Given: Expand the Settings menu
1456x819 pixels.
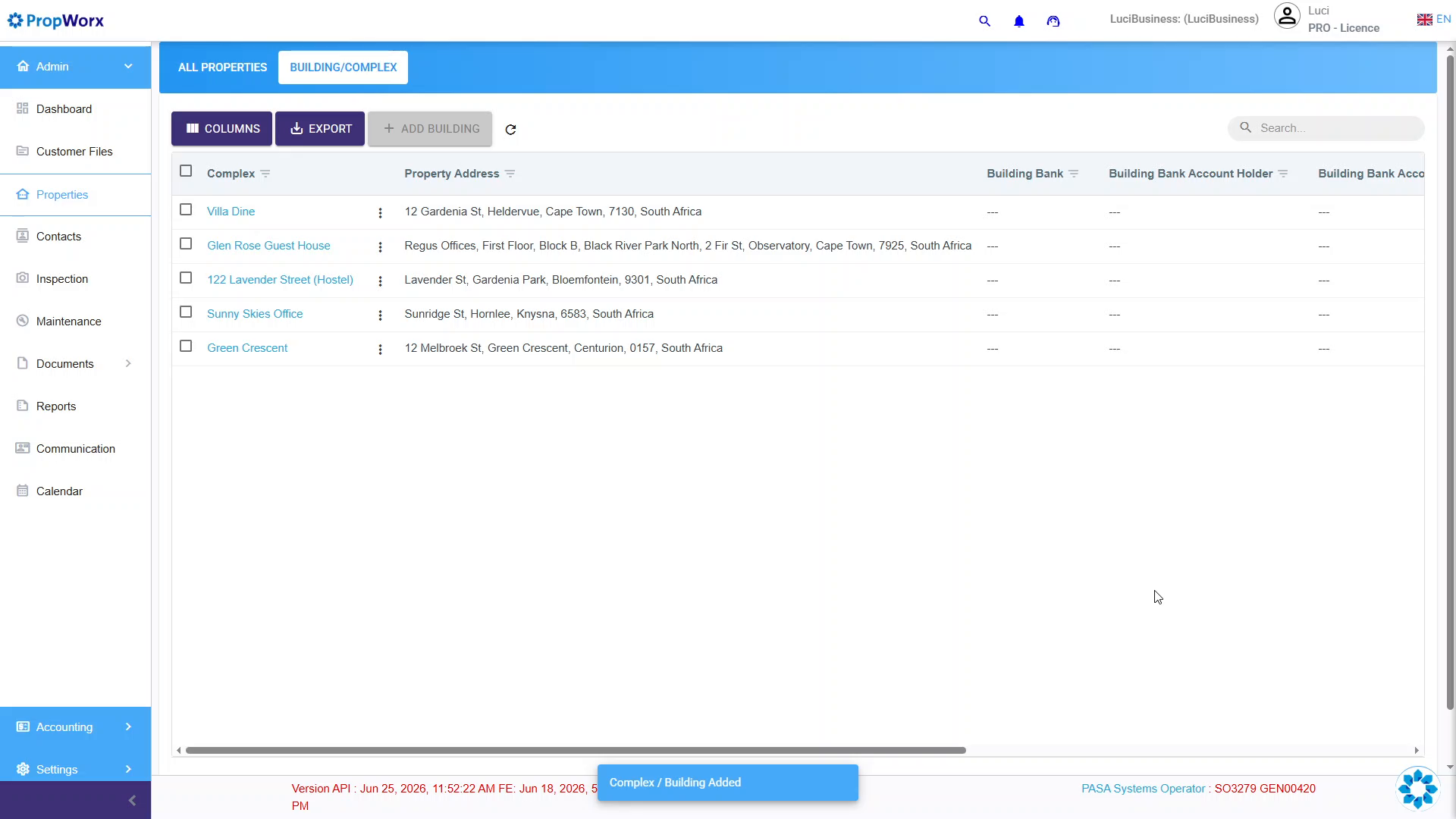Looking at the screenshot, I should (x=75, y=770).
